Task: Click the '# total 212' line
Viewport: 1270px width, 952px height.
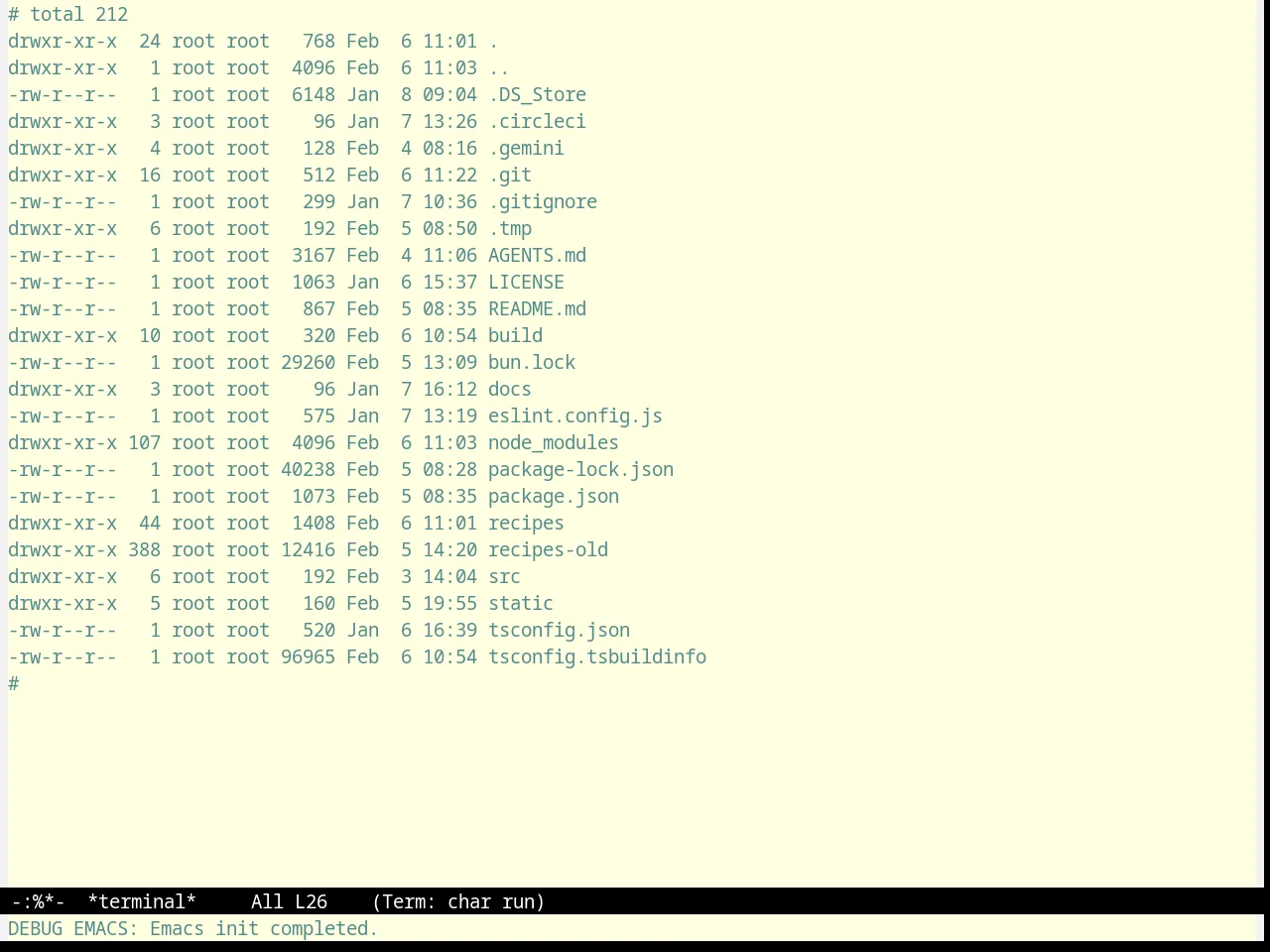Action: point(67,14)
